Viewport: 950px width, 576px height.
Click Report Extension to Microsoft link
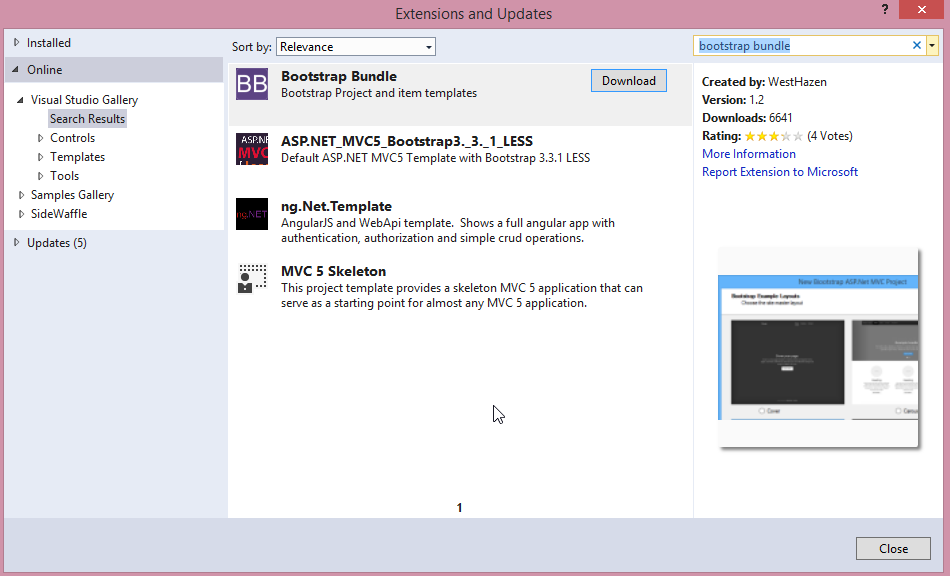780,172
